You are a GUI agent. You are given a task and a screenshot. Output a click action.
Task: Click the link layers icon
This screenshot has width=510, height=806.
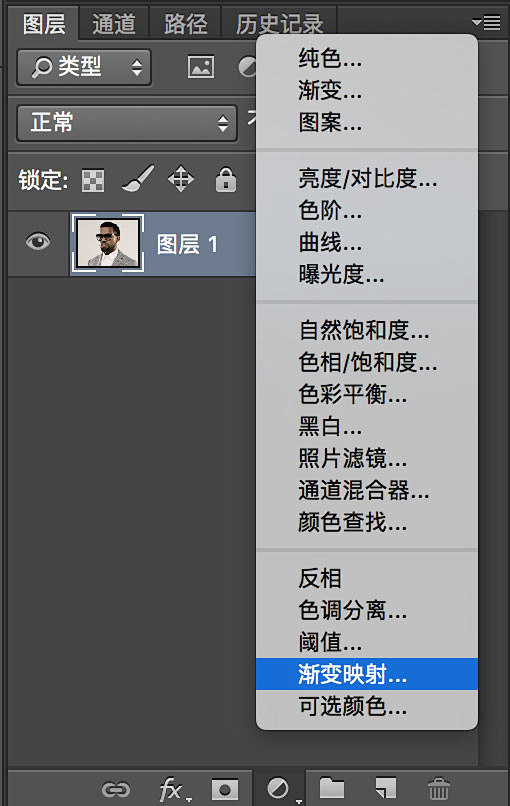(116, 789)
